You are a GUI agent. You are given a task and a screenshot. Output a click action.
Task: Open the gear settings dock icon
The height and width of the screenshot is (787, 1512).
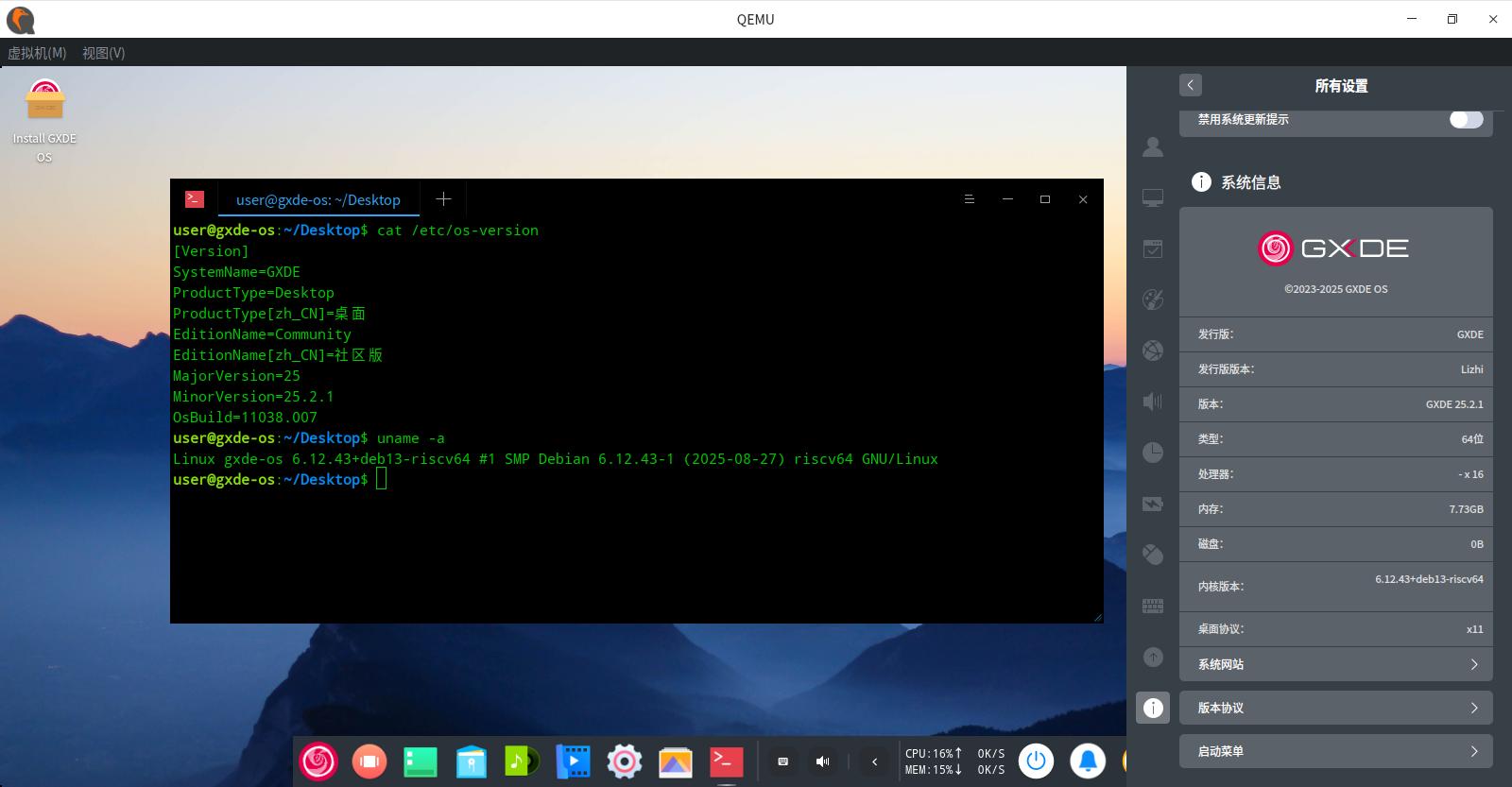coord(625,761)
